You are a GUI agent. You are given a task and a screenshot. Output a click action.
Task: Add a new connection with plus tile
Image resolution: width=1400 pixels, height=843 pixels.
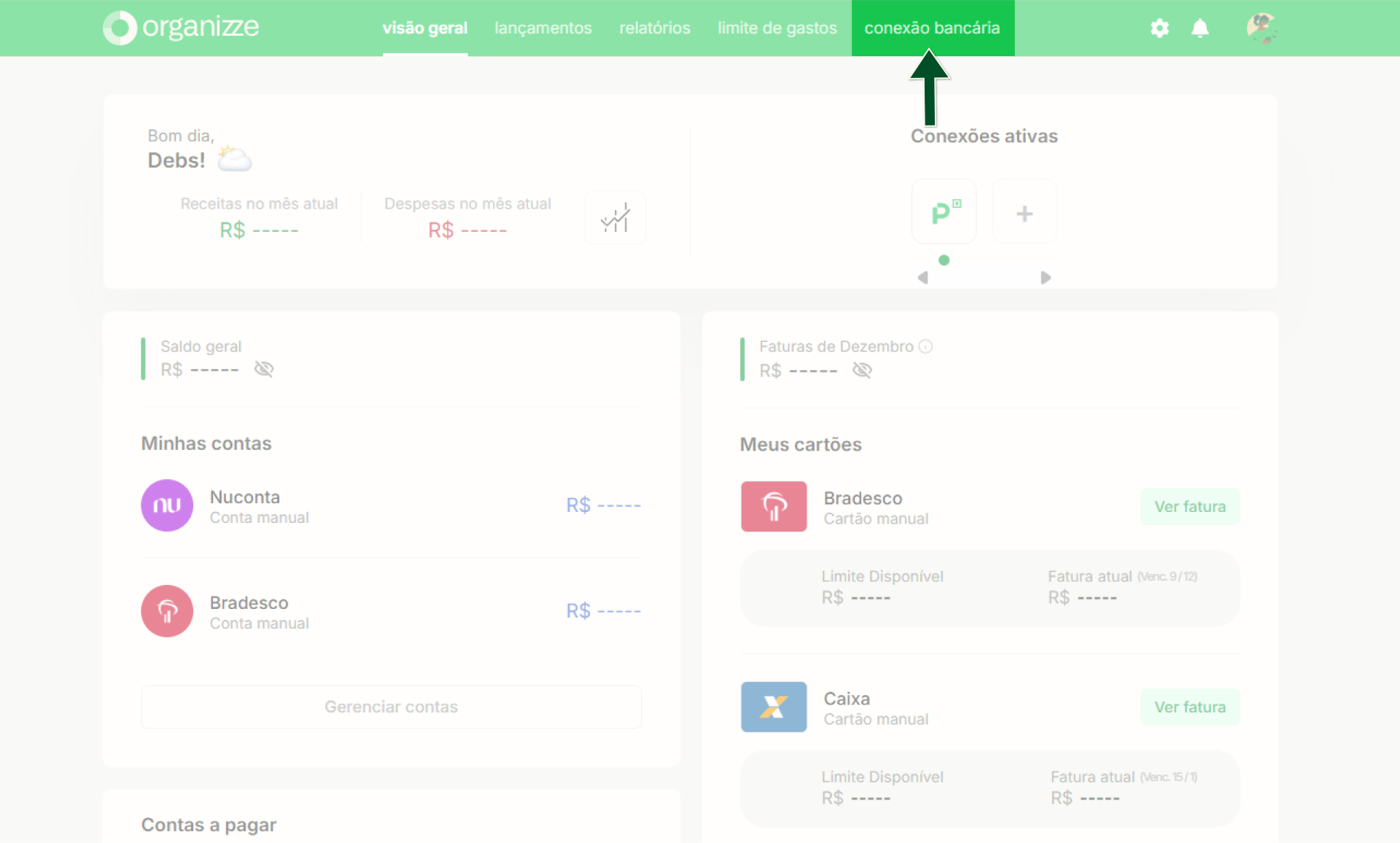coord(1024,212)
